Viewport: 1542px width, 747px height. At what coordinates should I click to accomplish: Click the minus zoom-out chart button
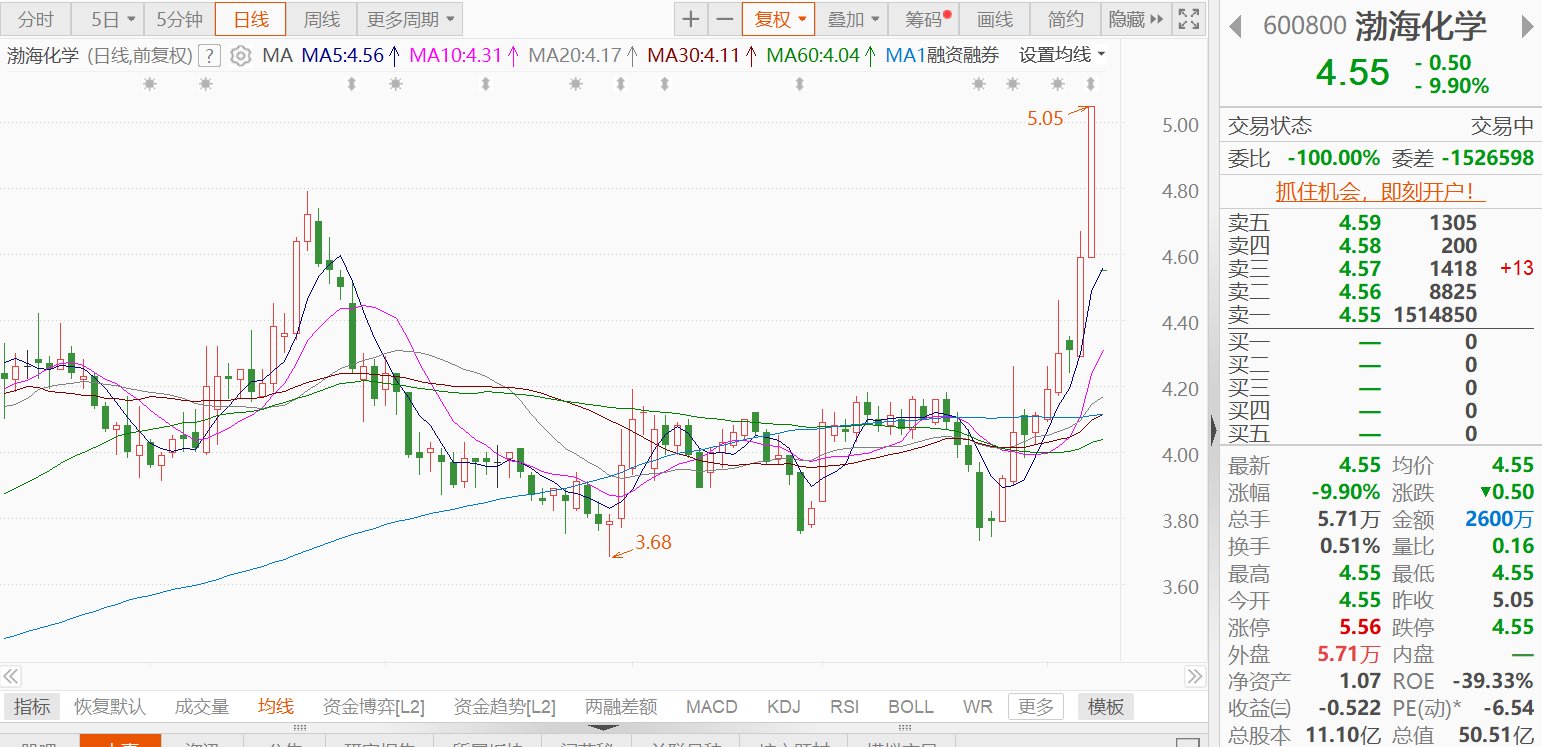click(x=724, y=19)
